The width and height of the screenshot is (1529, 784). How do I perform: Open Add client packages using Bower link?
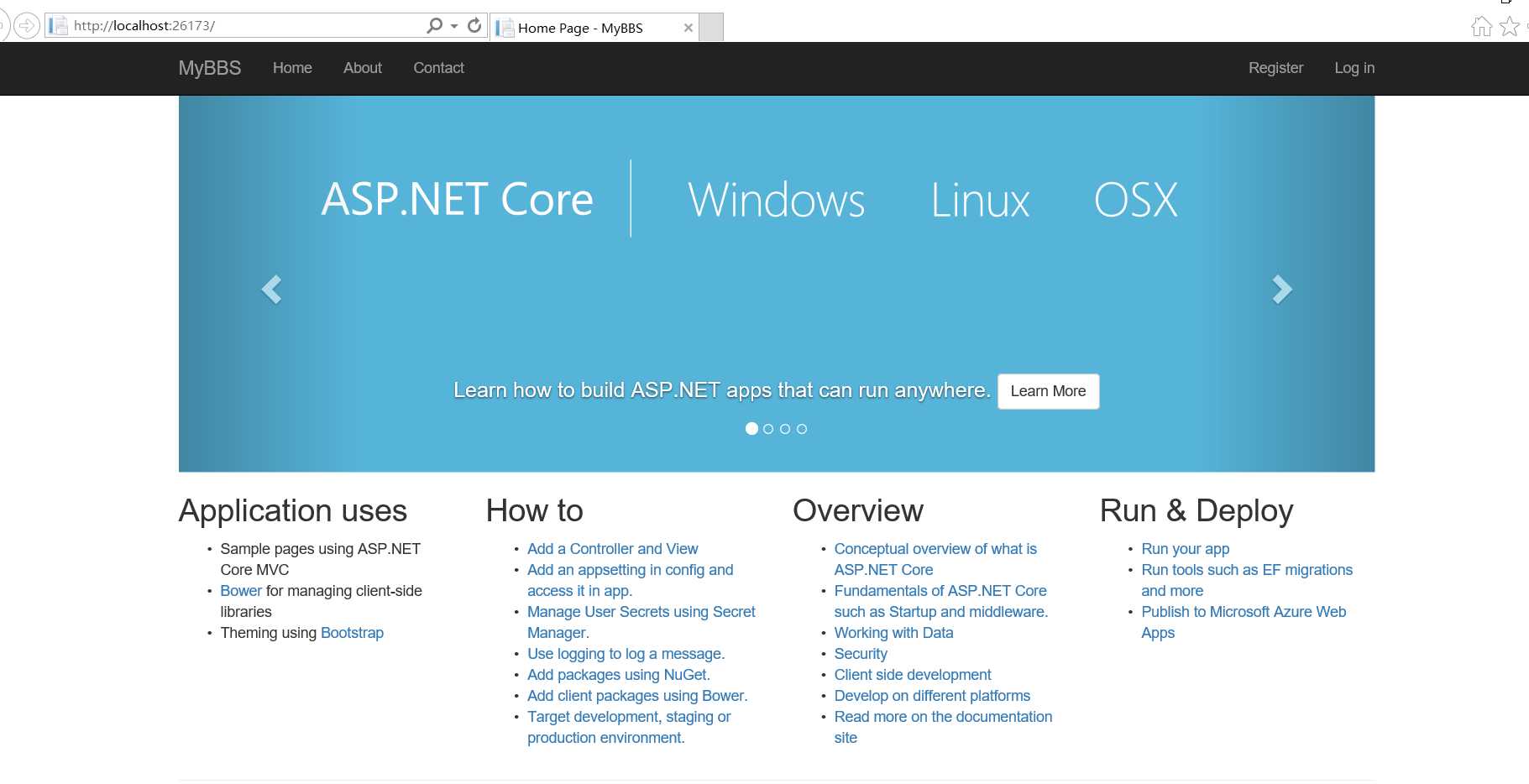(637, 696)
